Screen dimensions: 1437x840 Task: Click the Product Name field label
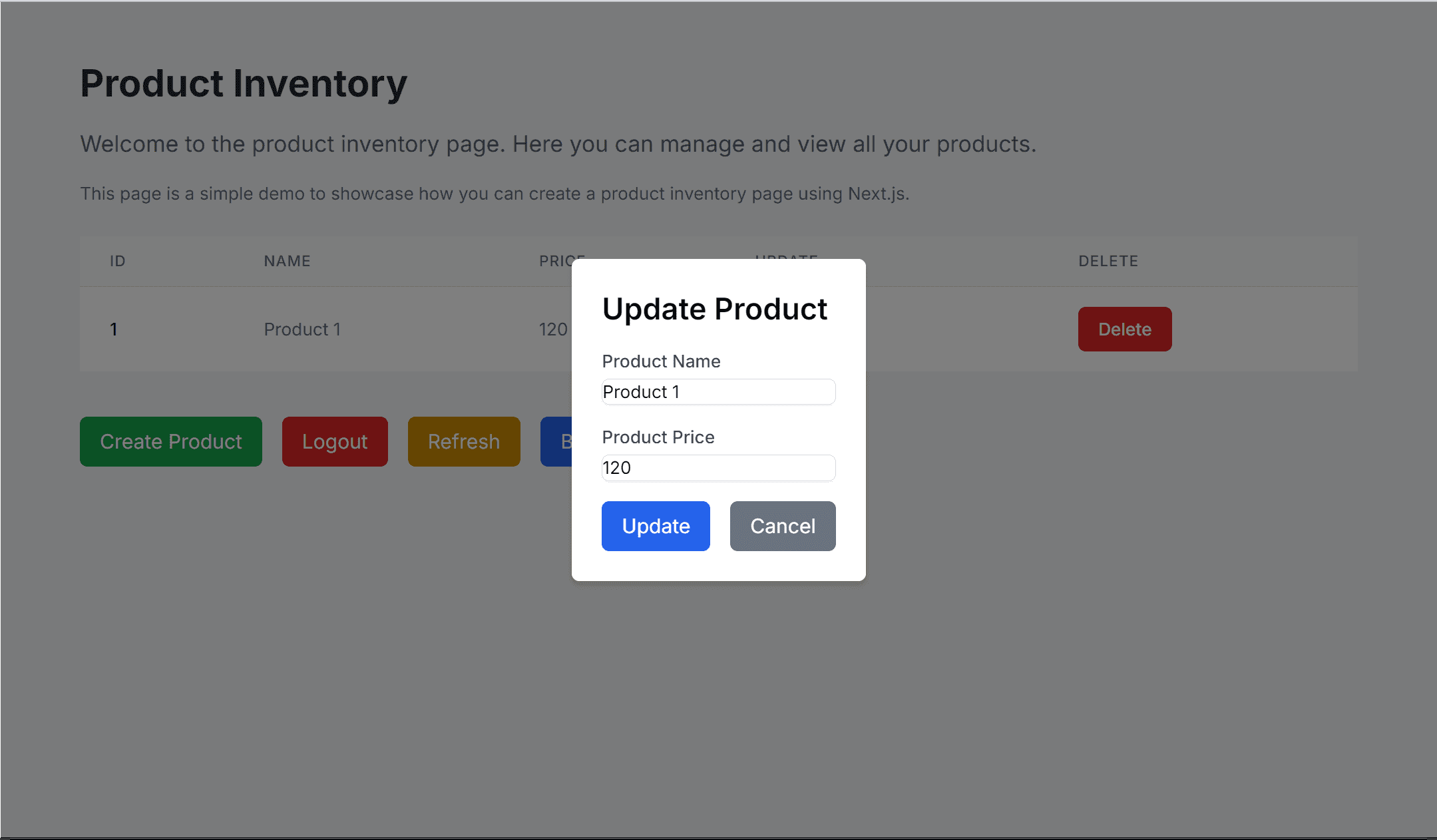point(661,361)
